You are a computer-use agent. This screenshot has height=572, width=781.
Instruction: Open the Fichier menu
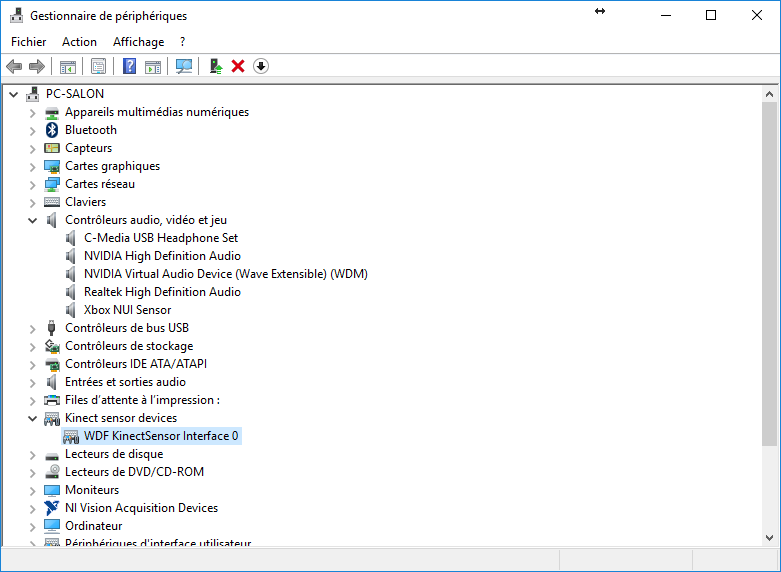pos(28,42)
